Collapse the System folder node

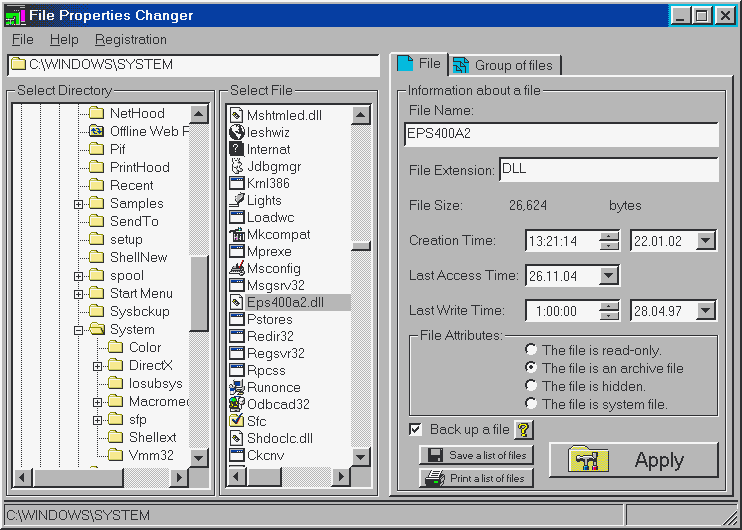79,330
